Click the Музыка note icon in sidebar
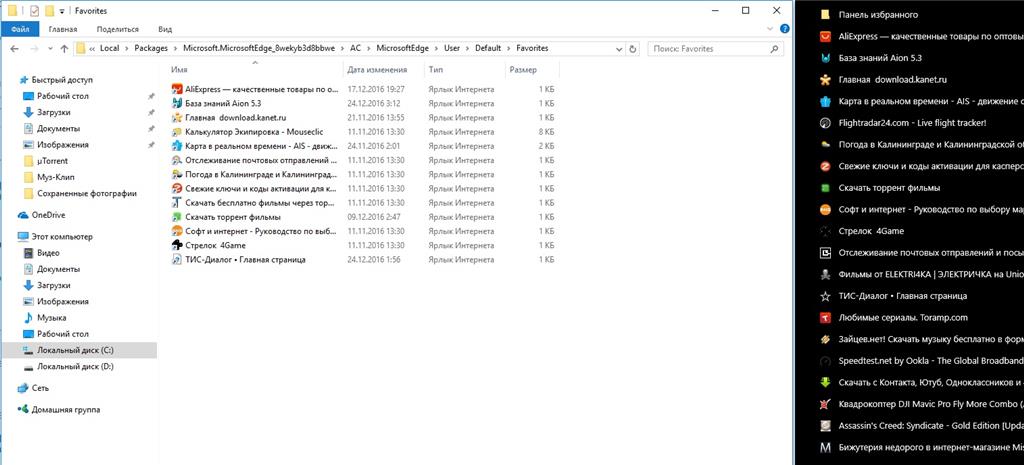The image size is (1024, 465). pyautogui.click(x=28, y=318)
